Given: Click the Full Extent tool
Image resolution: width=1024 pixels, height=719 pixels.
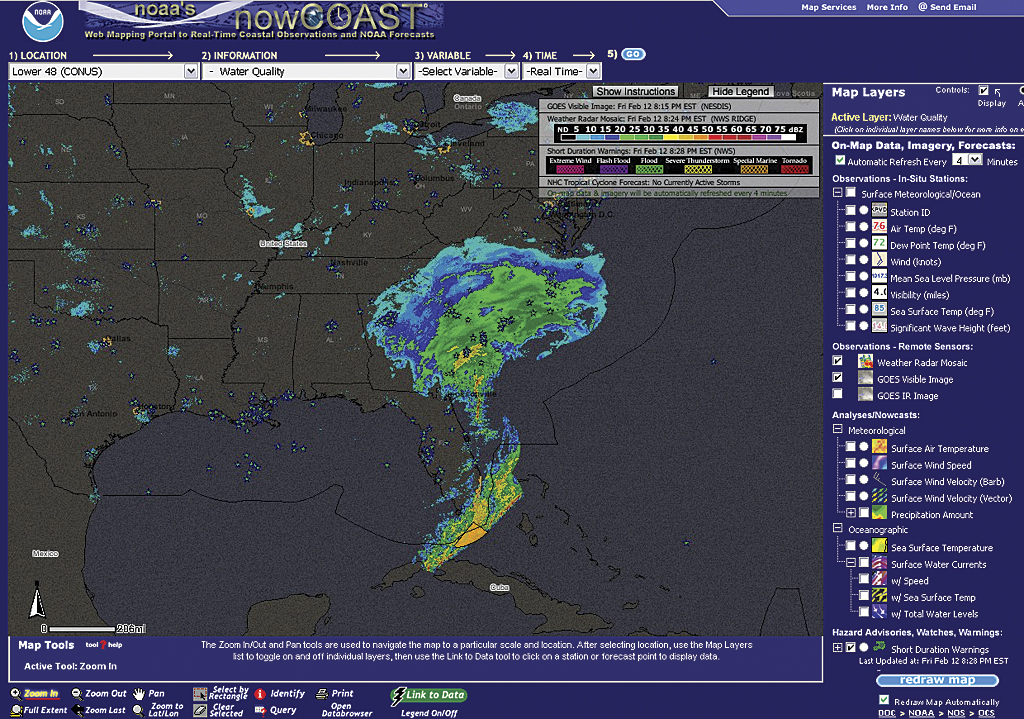Looking at the screenshot, I should [x=39, y=710].
